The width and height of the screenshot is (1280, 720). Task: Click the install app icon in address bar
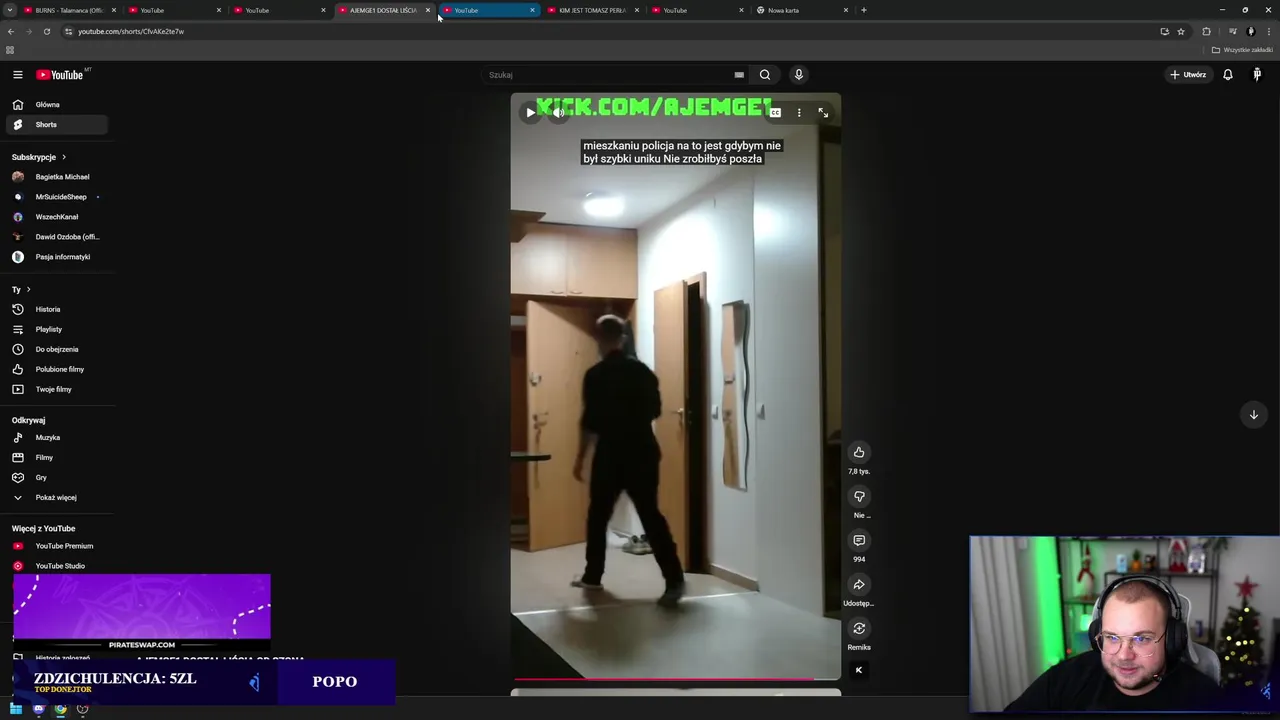click(1164, 31)
